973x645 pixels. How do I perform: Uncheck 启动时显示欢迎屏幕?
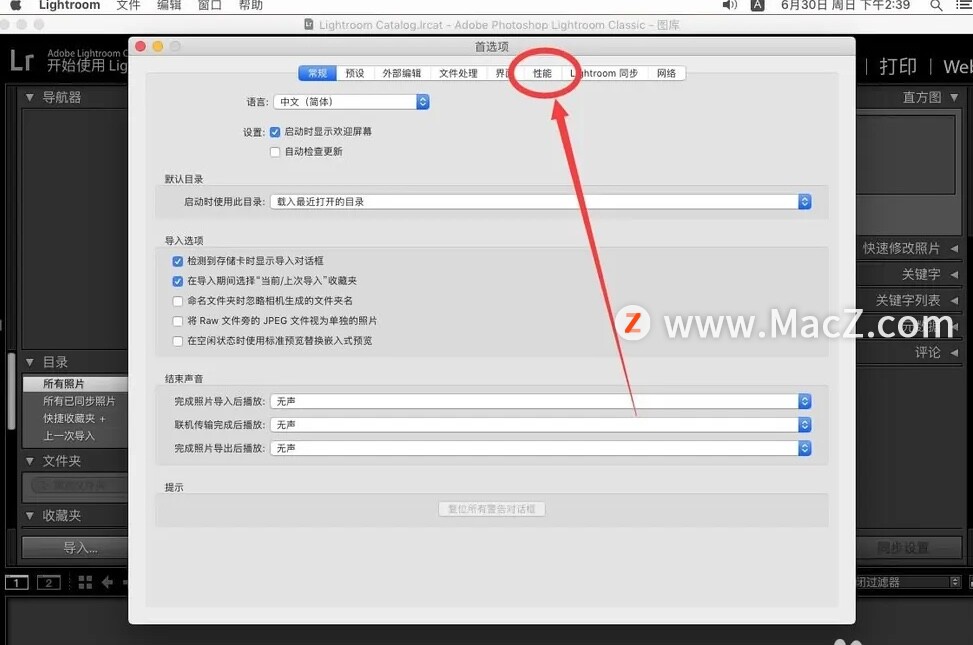(x=275, y=132)
